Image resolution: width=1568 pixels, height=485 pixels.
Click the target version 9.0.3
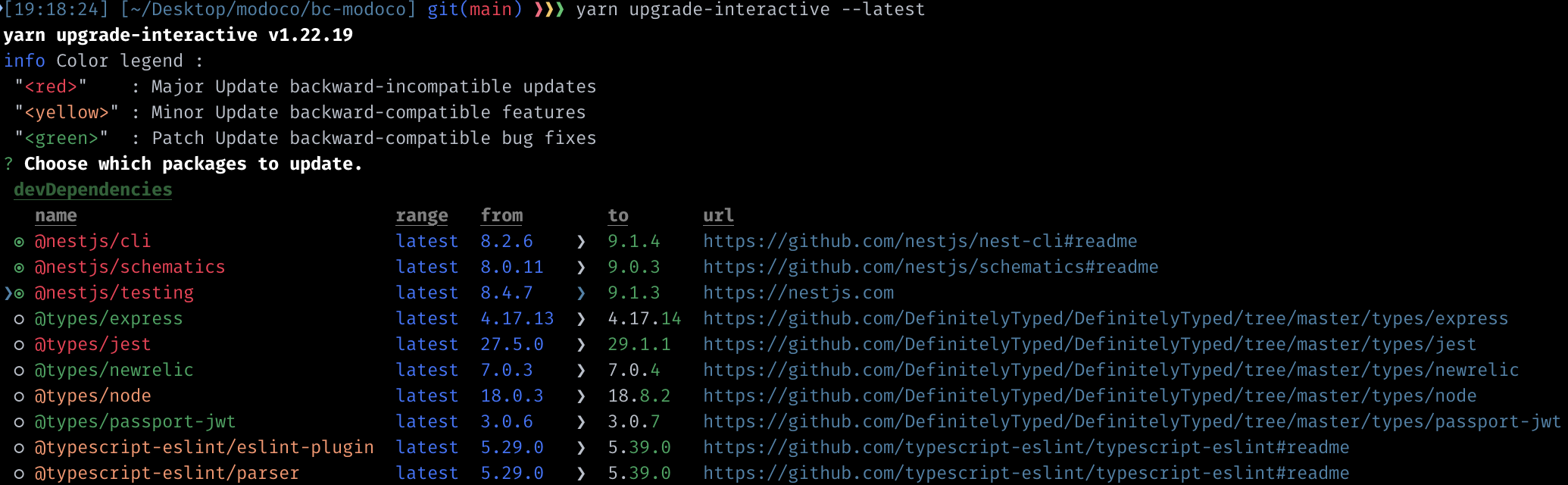(x=633, y=267)
